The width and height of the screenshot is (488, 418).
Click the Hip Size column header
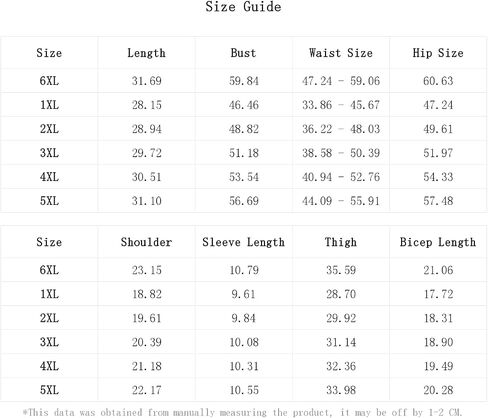438,53
